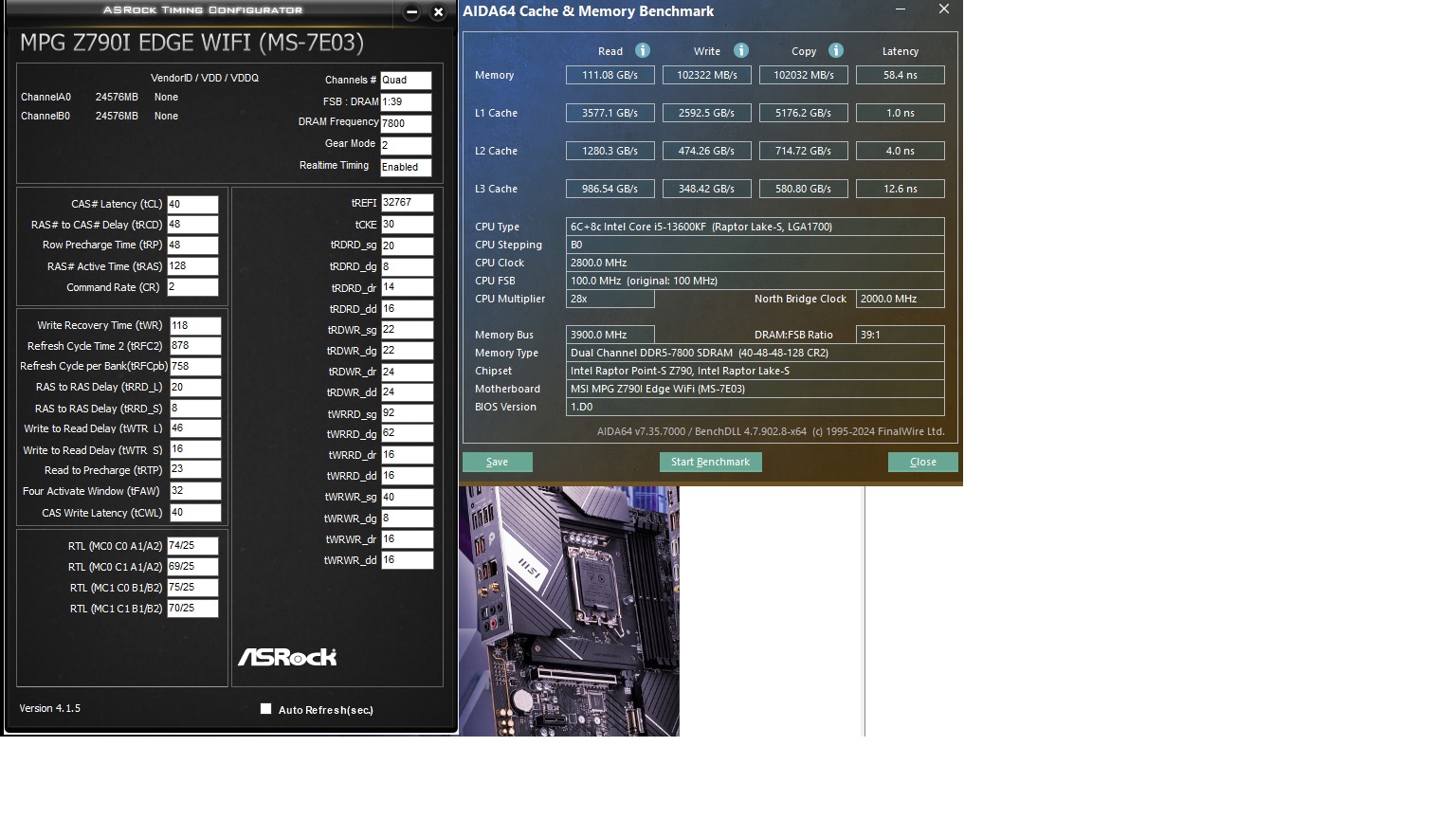The height and width of the screenshot is (819, 1456).
Task: Select the tCKE value field
Action: coord(408,225)
